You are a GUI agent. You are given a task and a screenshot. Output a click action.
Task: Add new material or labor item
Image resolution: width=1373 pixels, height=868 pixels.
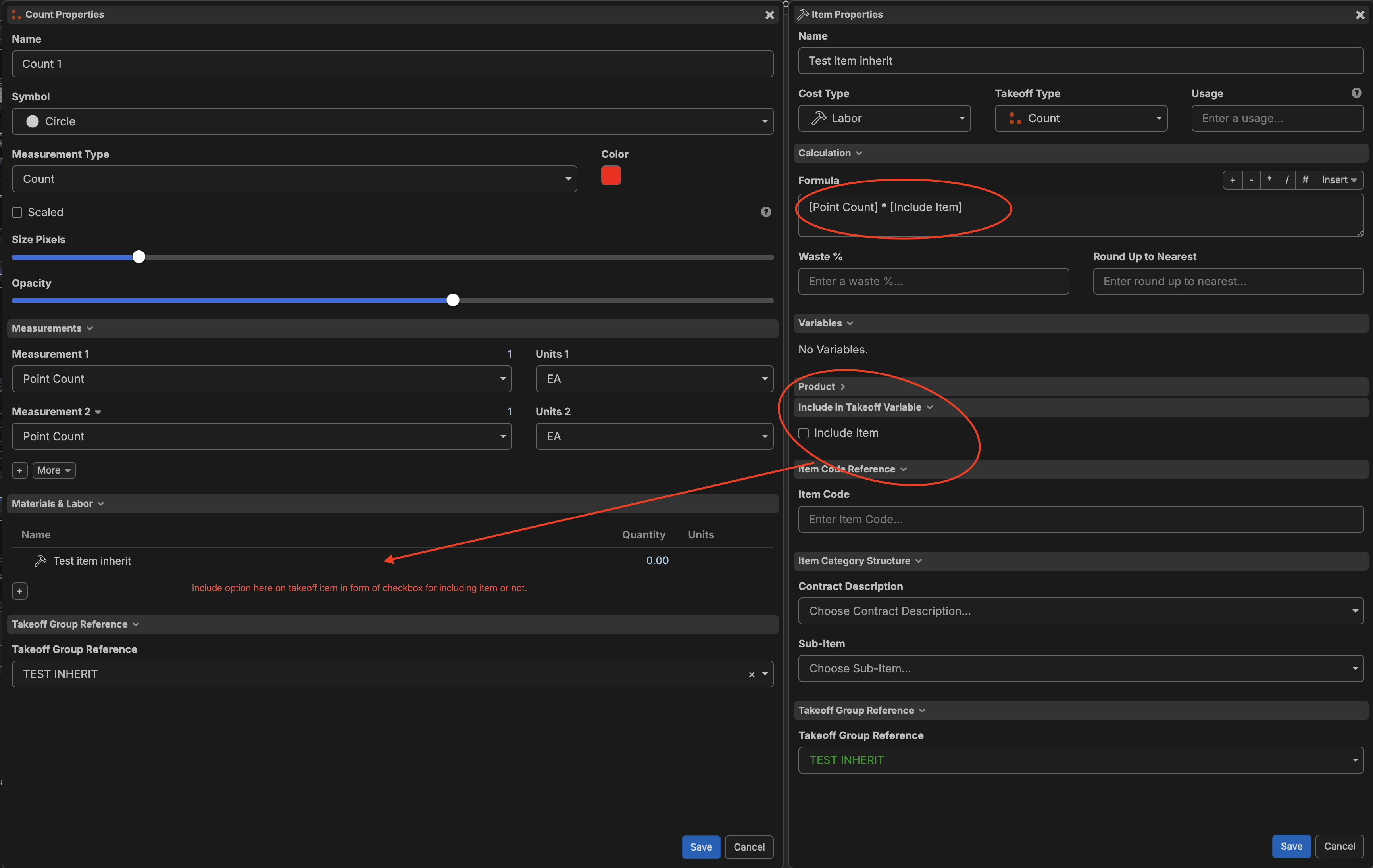tap(19, 591)
